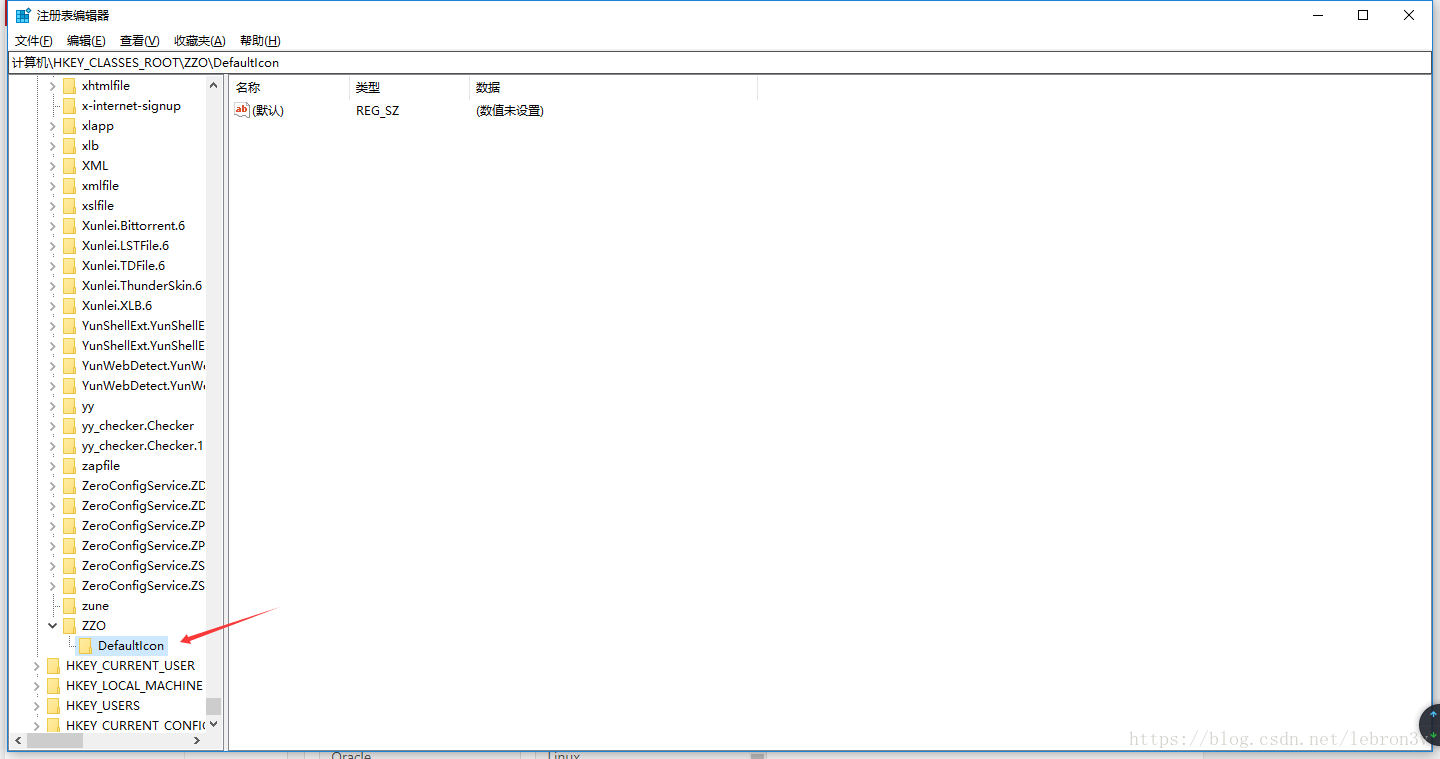The image size is (1440, 759).
Task: Open the 查看 menu
Action: (139, 40)
